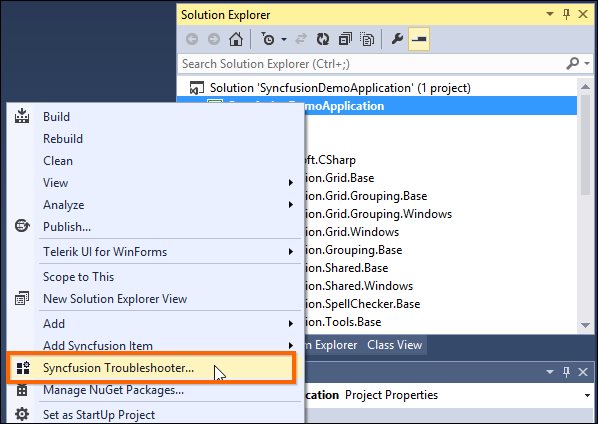Select the Grid.Base reference
Screen dimensions: 598x424
[340, 178]
